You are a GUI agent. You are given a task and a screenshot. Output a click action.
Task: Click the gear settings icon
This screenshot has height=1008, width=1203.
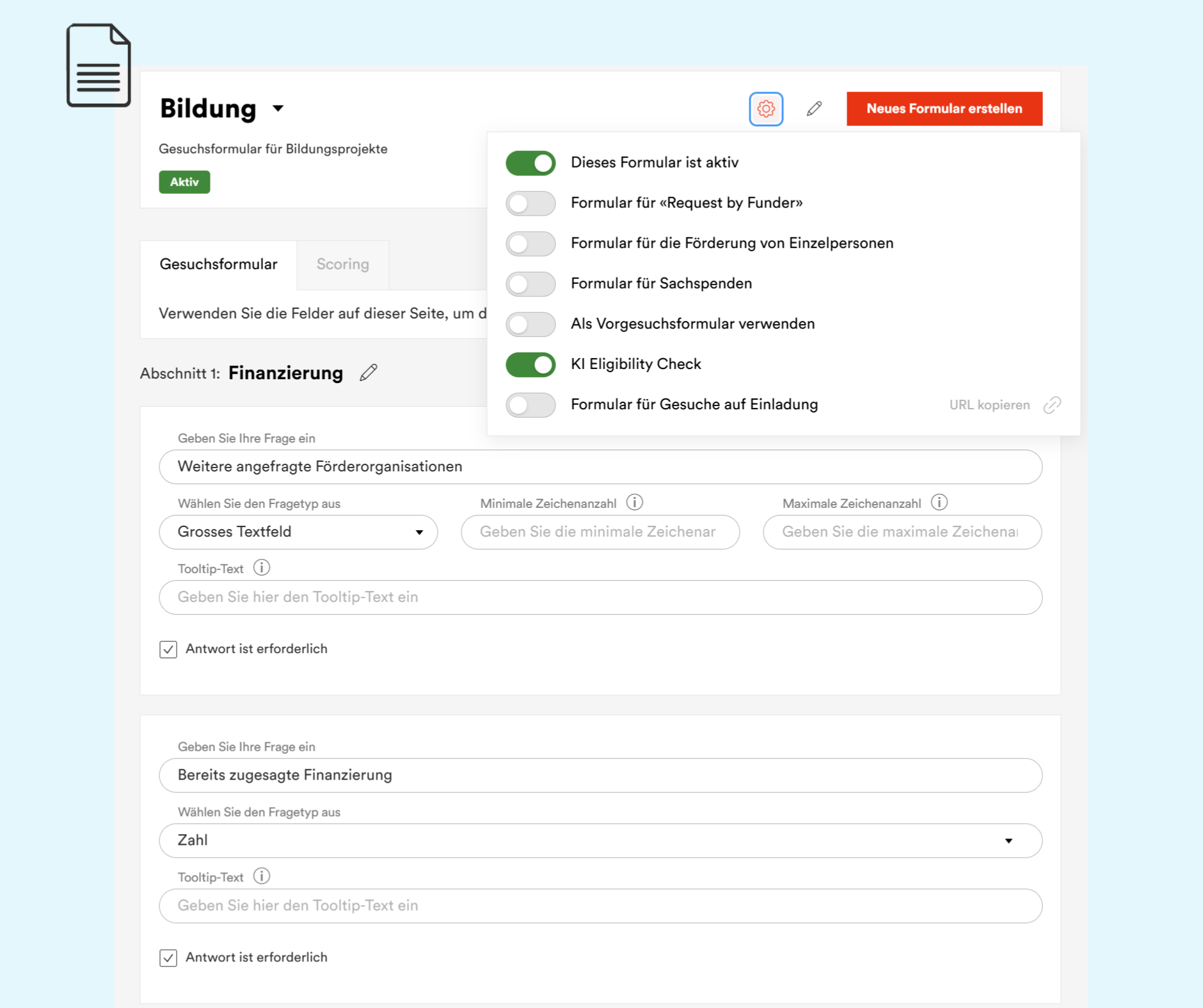pos(766,109)
